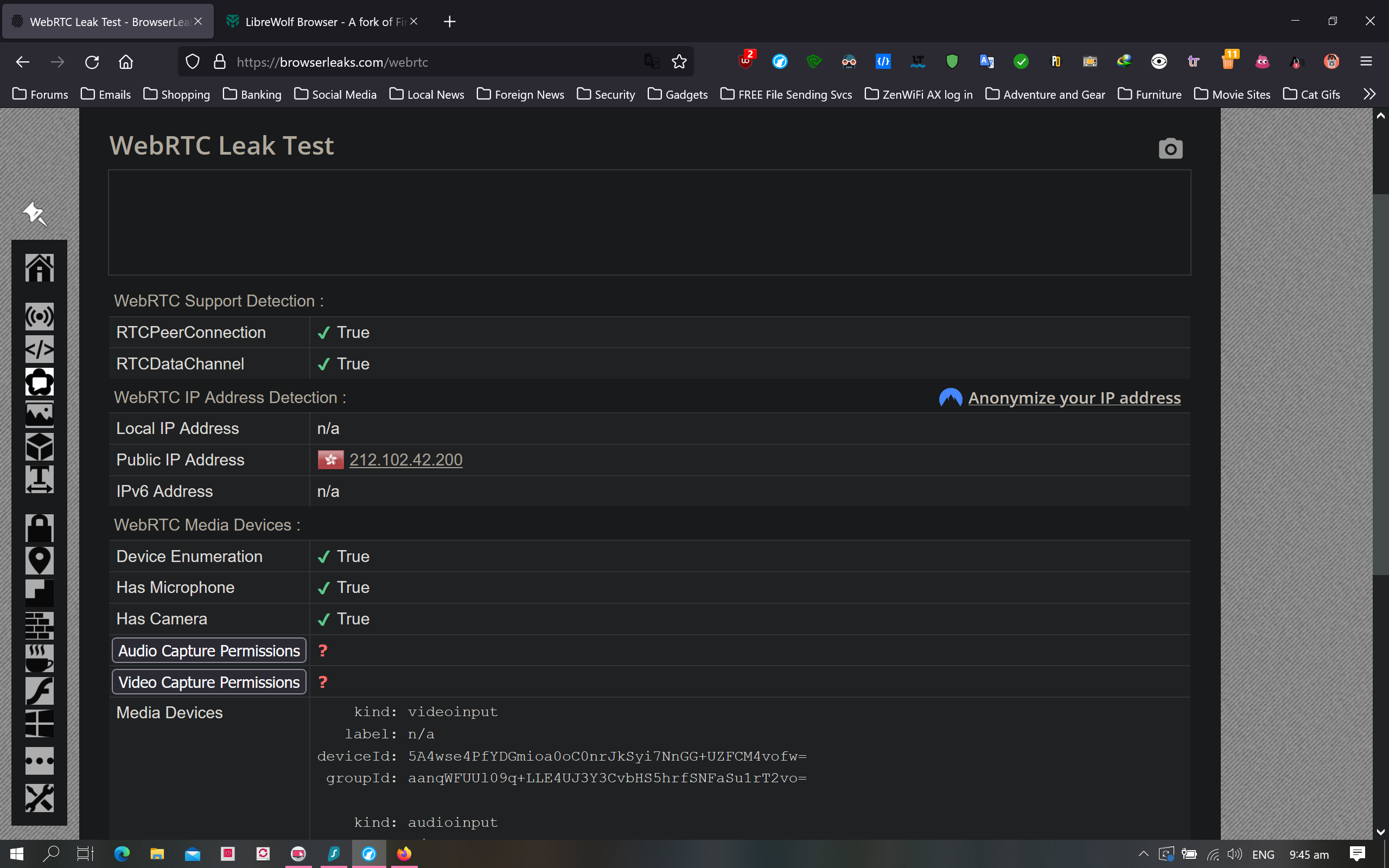Click Video Capture Permissions button
The width and height of the screenshot is (1389, 868).
click(209, 682)
